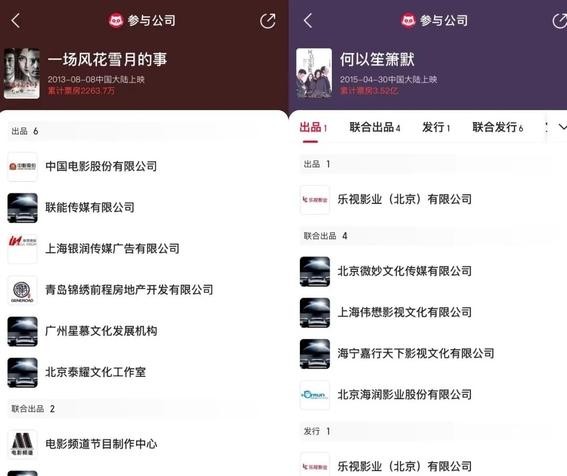Open 电影频道节目制作中心 logo
Screen dimensions: 567x476
click(22, 444)
